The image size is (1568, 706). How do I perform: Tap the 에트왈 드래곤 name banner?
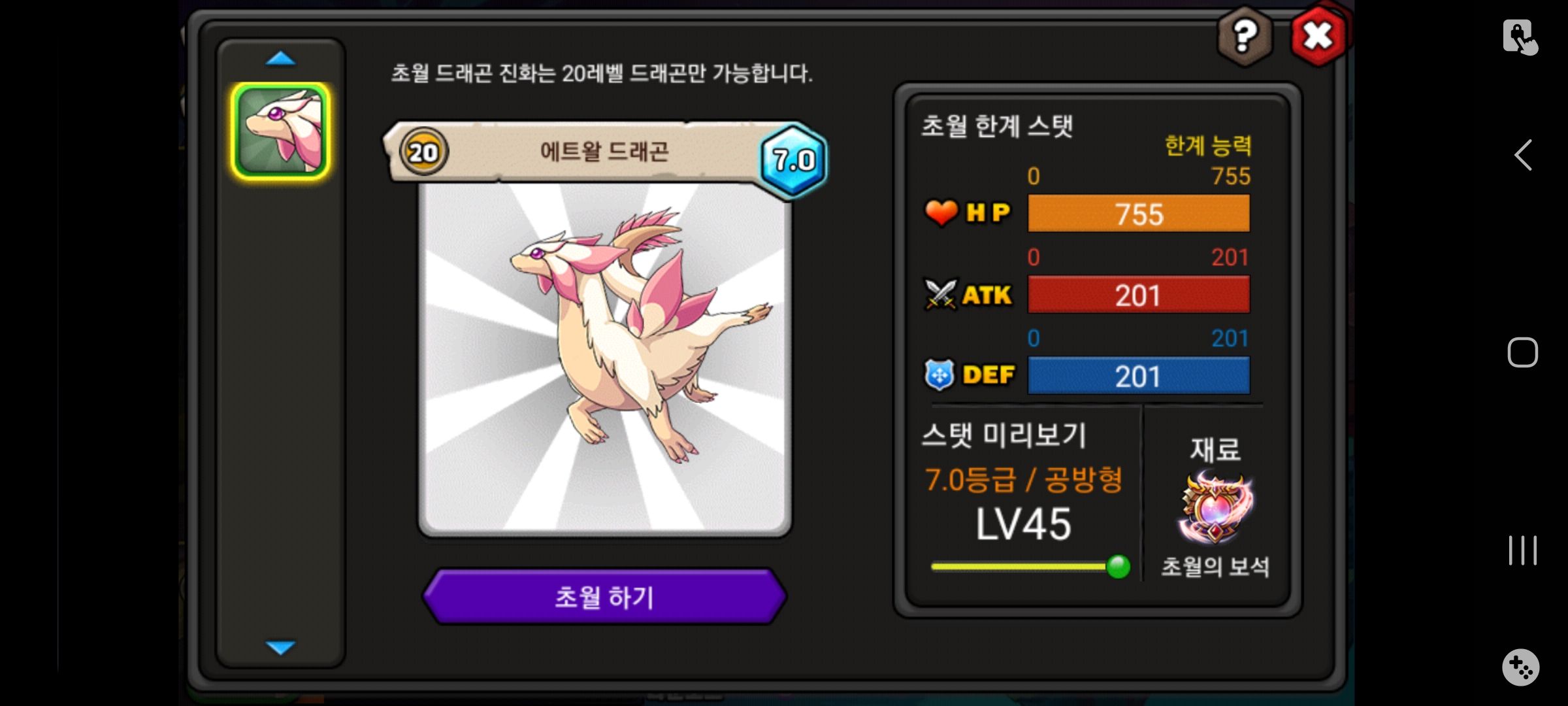coord(604,152)
